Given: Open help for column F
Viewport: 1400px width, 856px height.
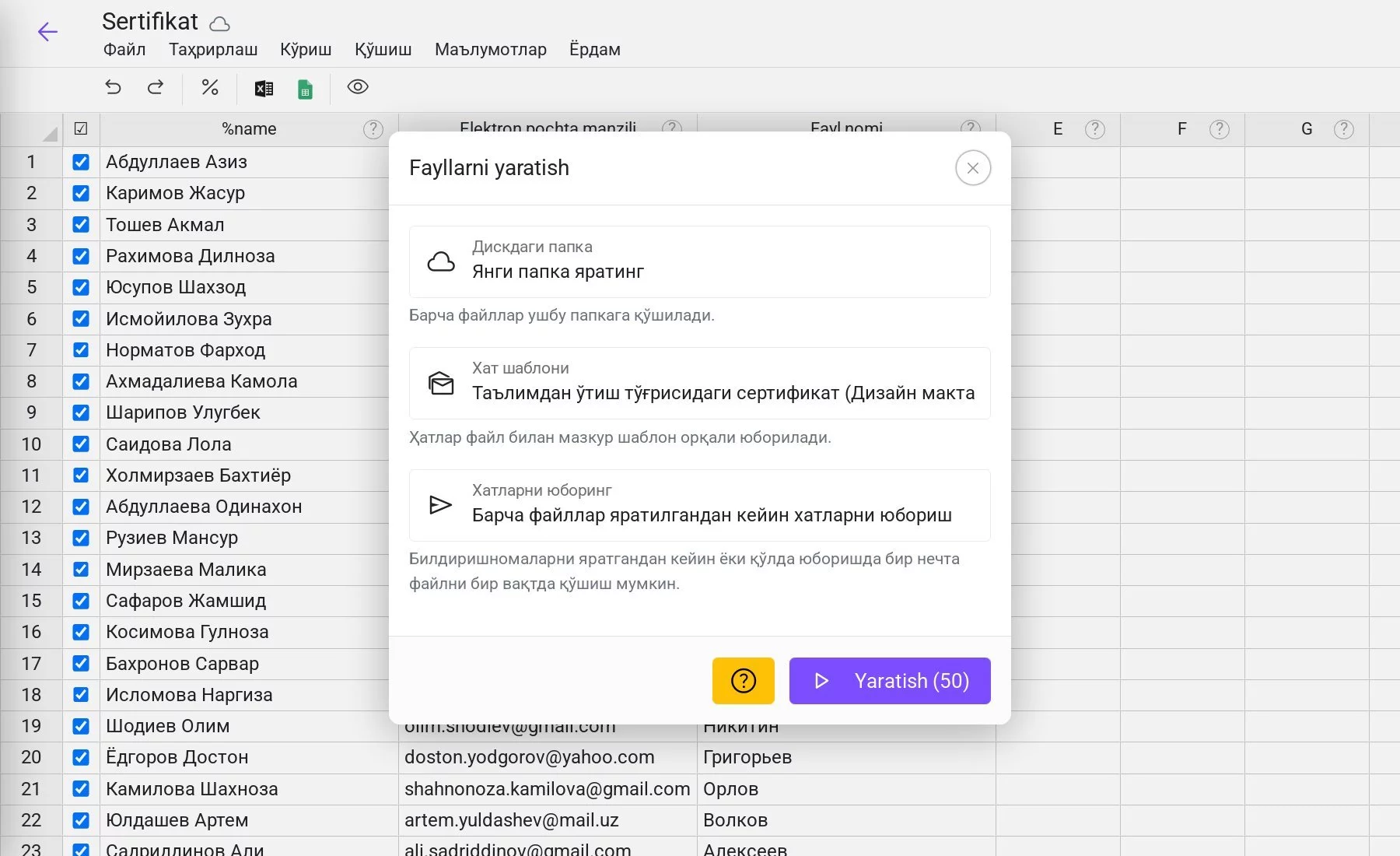Looking at the screenshot, I should tap(1220, 129).
